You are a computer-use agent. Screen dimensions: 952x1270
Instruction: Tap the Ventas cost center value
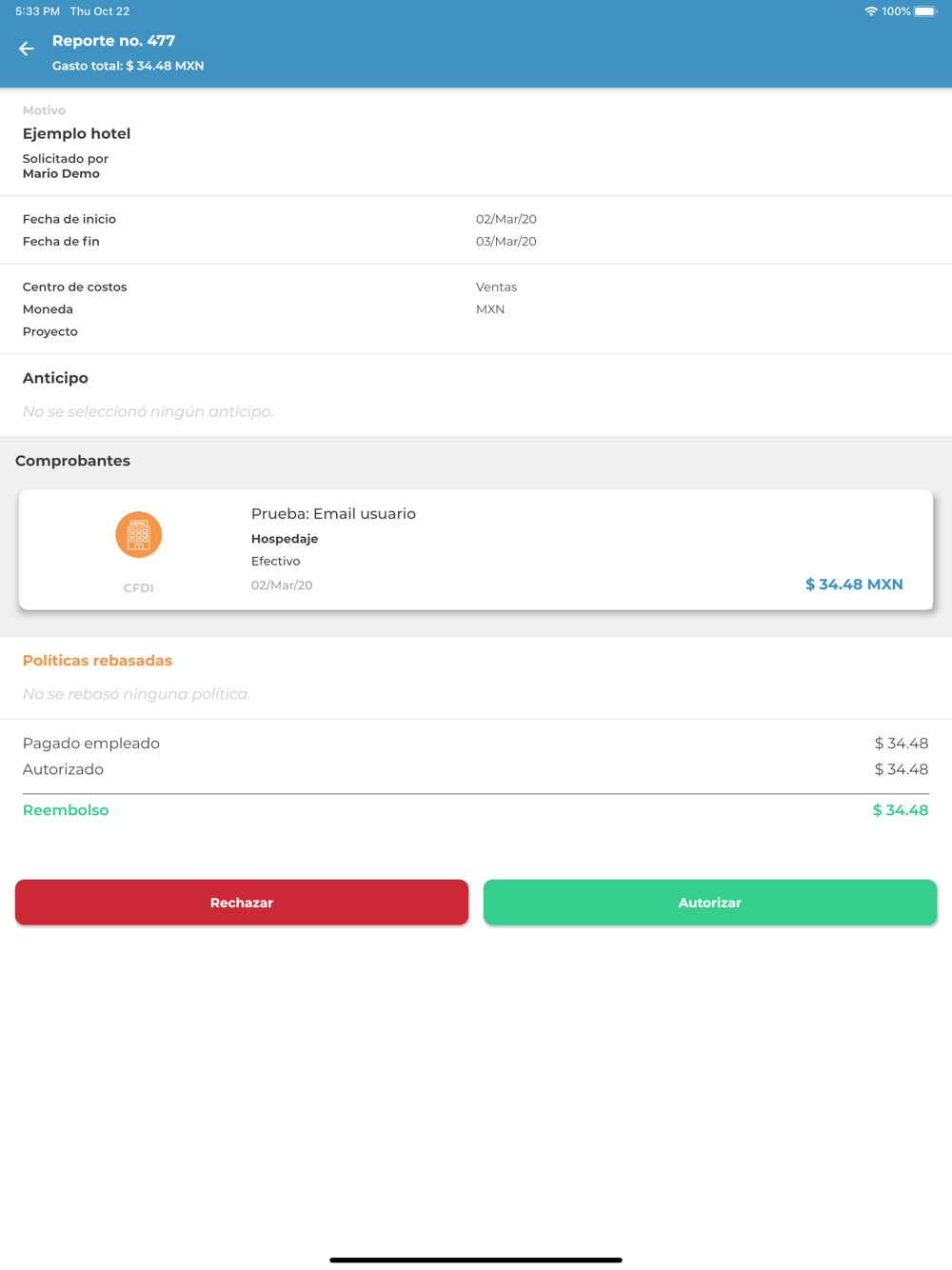coord(497,287)
